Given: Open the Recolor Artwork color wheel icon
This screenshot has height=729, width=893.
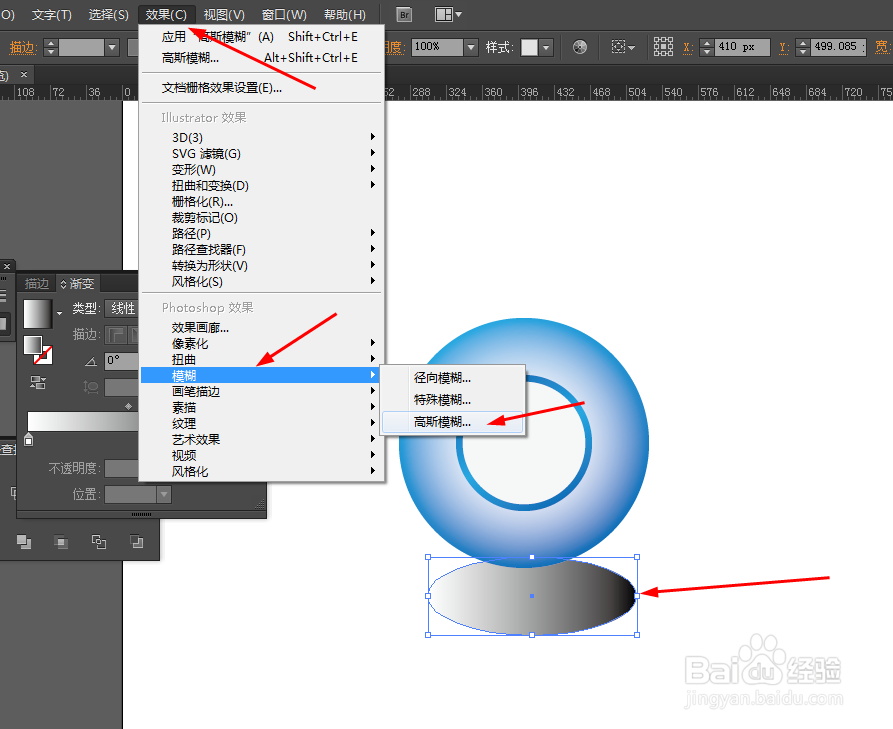Looking at the screenshot, I should [580, 47].
